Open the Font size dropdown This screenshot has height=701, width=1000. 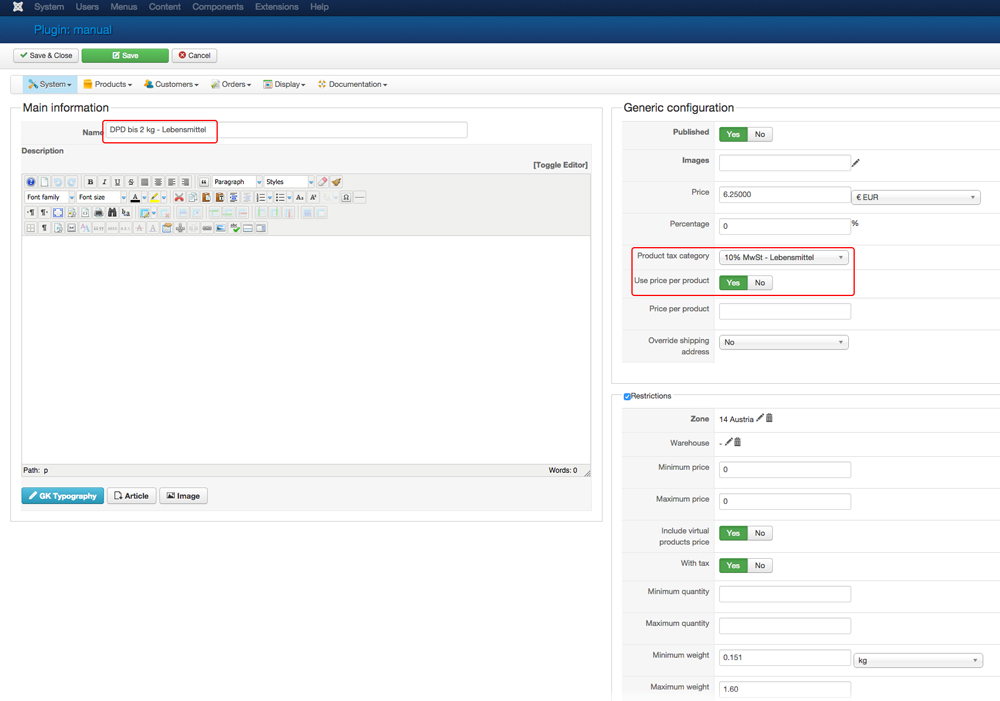(x=101, y=197)
